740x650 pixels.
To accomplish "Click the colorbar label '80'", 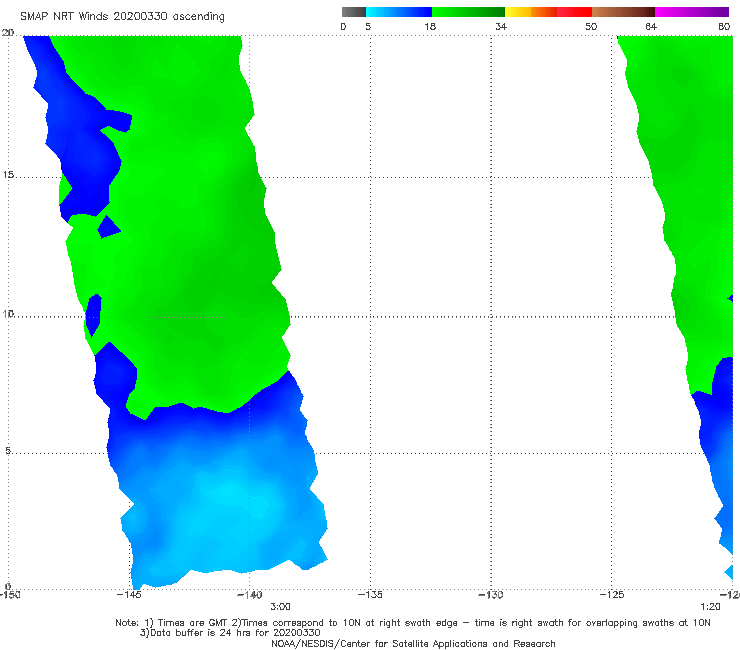I will coord(724,26).
